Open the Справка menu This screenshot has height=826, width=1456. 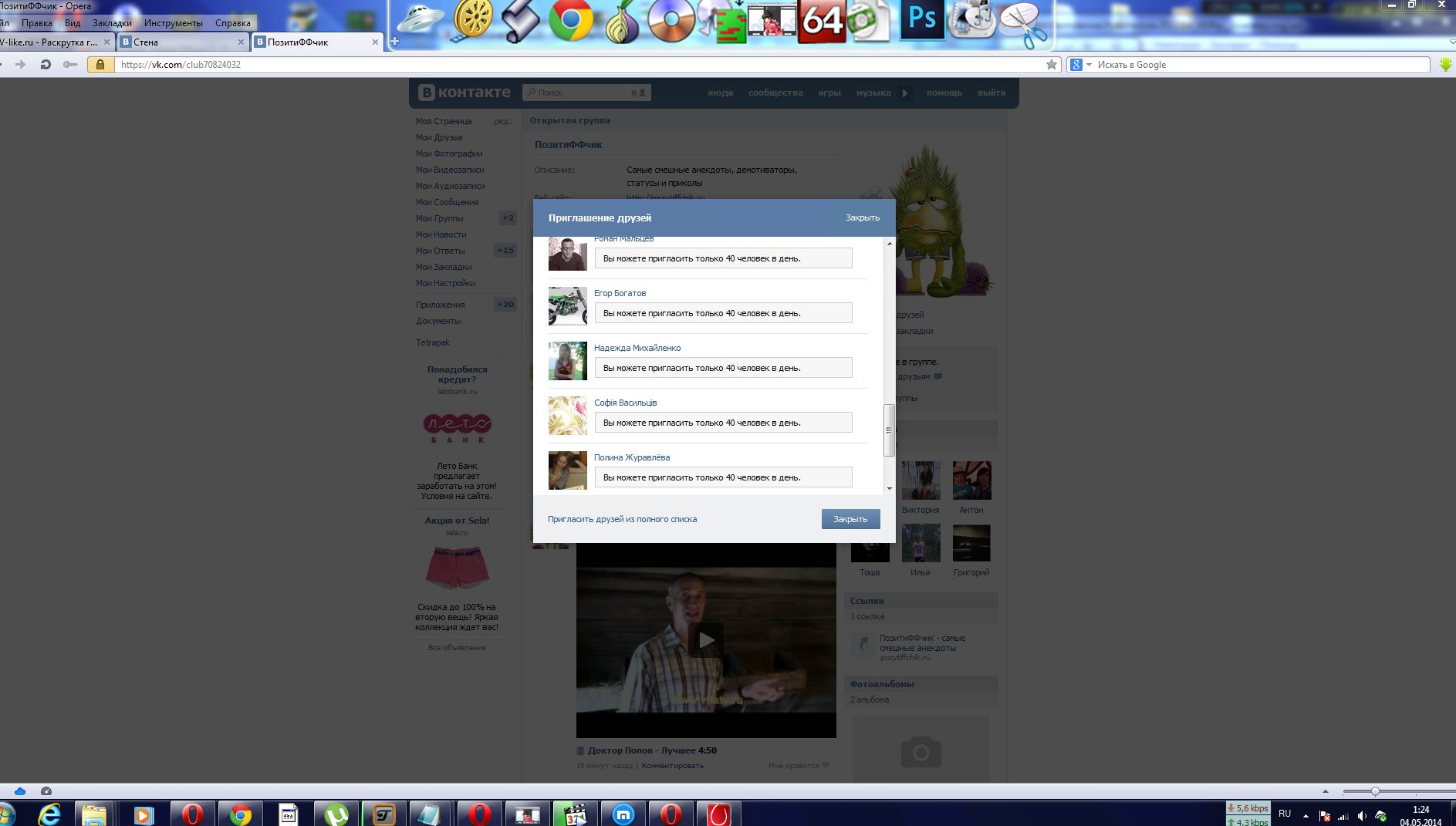pos(233,23)
